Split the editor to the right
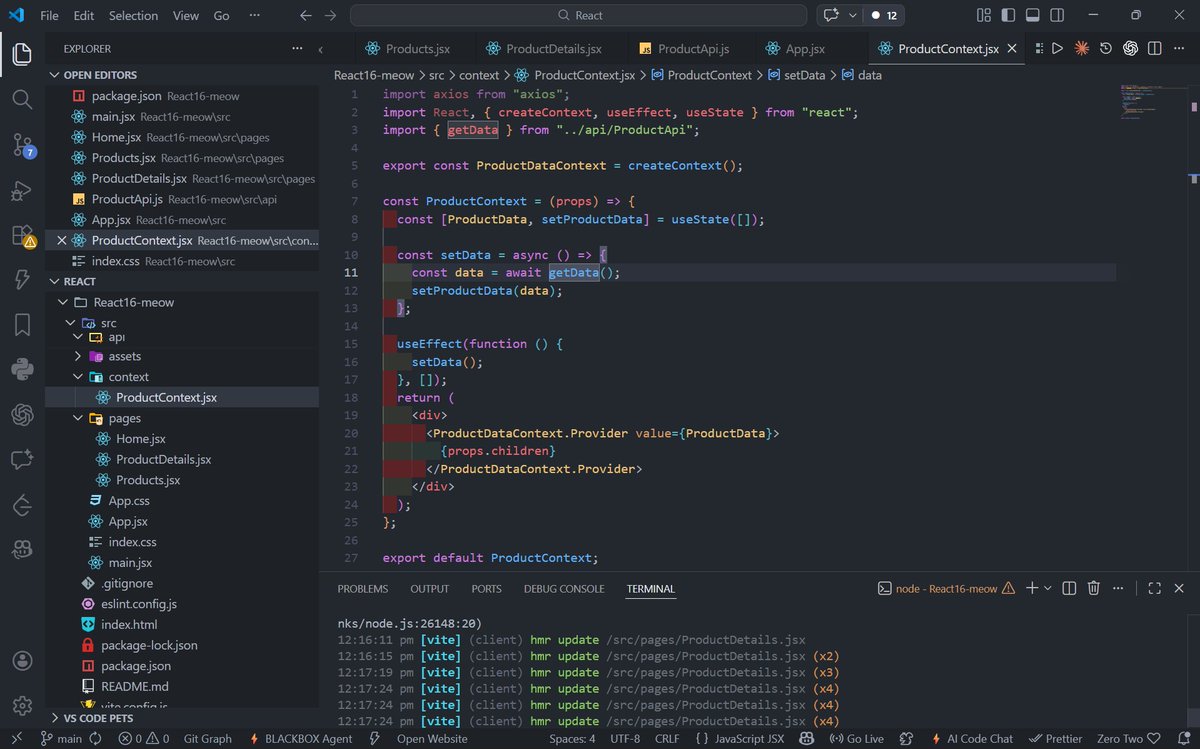This screenshot has width=1200, height=749. pyautogui.click(x=1154, y=48)
